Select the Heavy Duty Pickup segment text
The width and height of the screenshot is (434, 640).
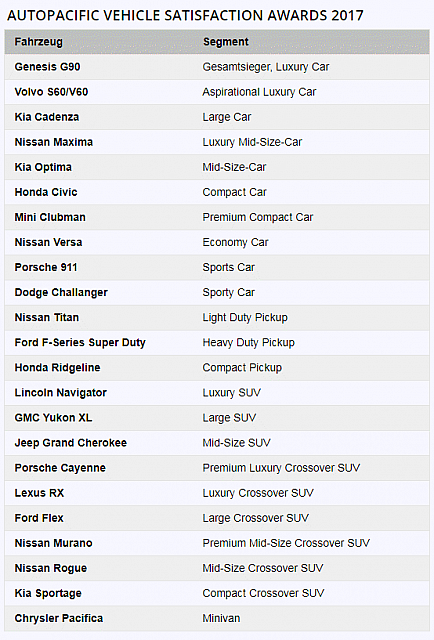(x=249, y=342)
